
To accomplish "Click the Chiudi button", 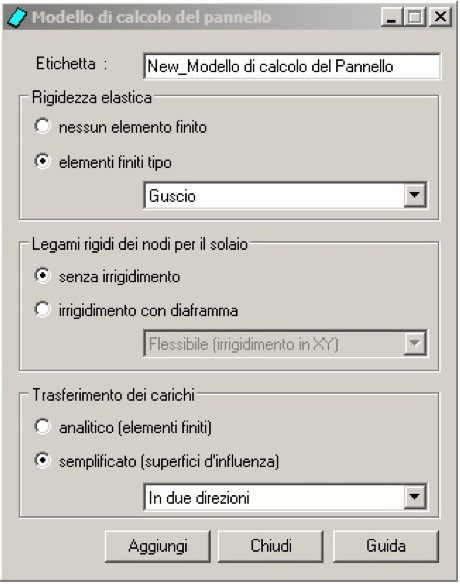I will (x=271, y=546).
